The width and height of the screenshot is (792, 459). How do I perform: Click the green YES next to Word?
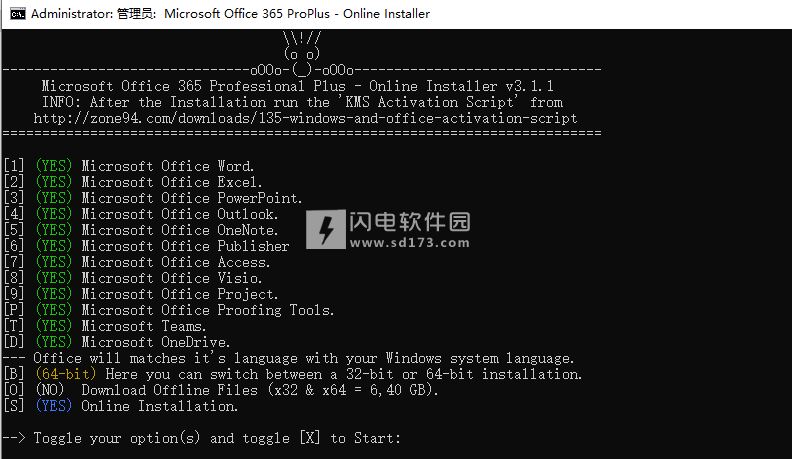[x=54, y=166]
